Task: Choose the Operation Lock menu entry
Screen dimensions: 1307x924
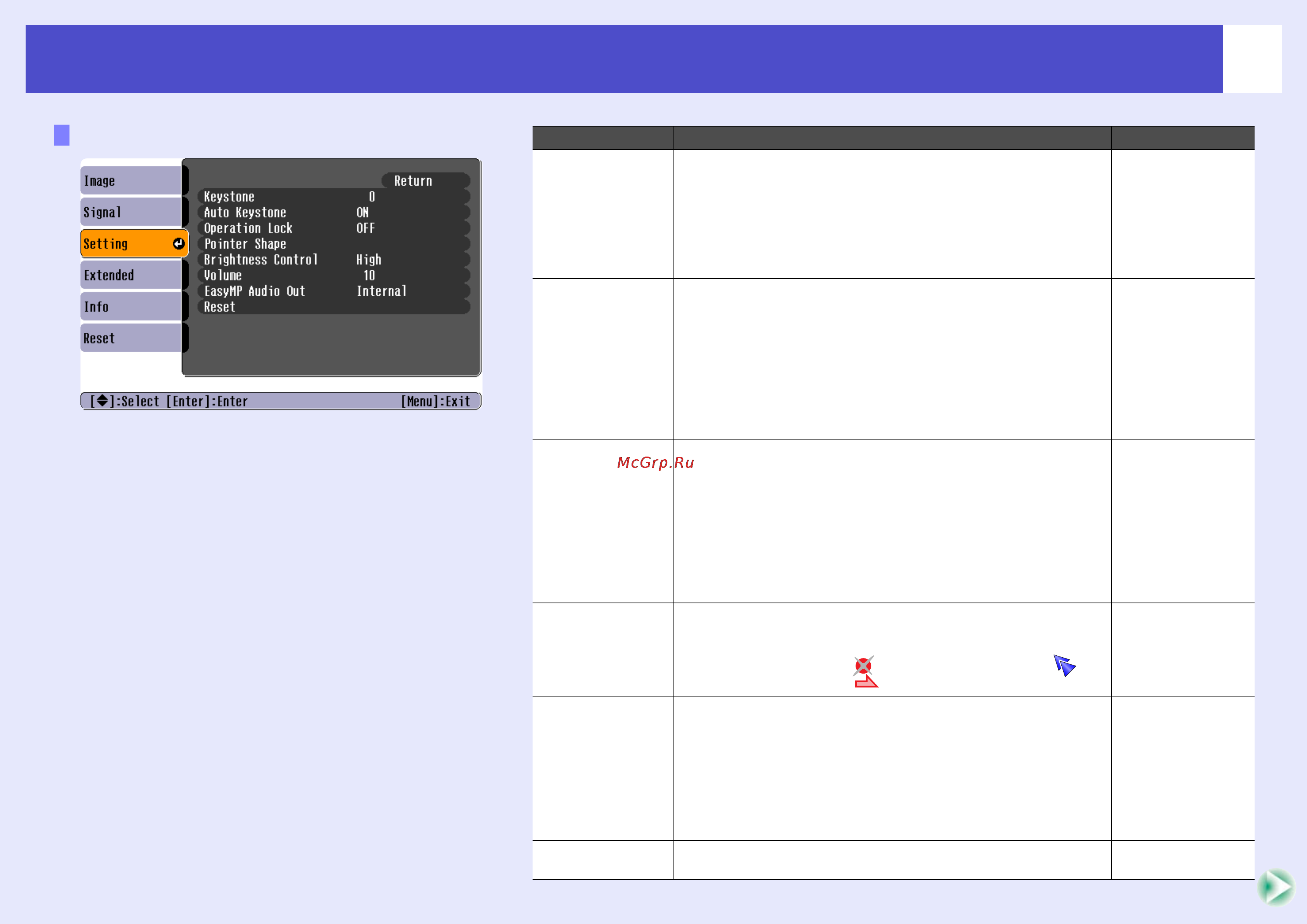Action: coord(333,228)
